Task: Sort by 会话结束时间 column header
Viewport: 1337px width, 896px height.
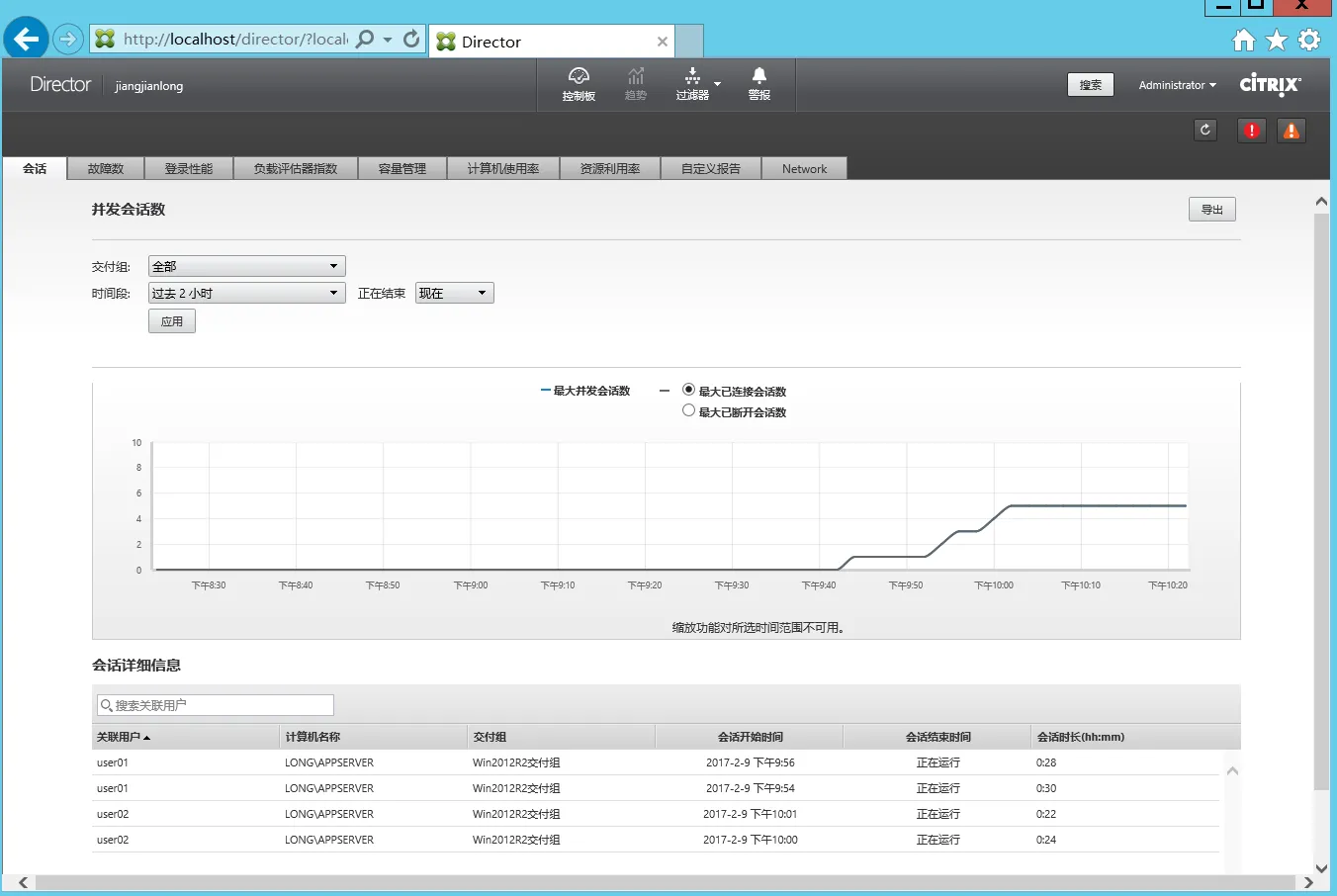Action: pyautogui.click(x=937, y=737)
